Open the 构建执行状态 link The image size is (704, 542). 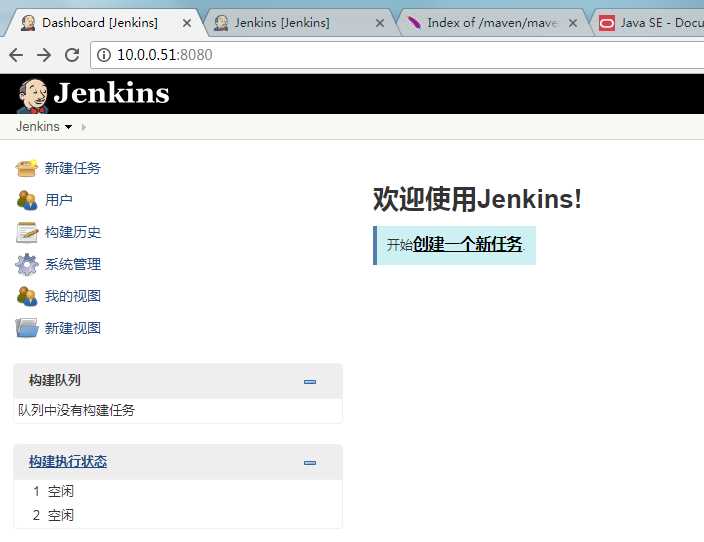[x=68, y=461]
